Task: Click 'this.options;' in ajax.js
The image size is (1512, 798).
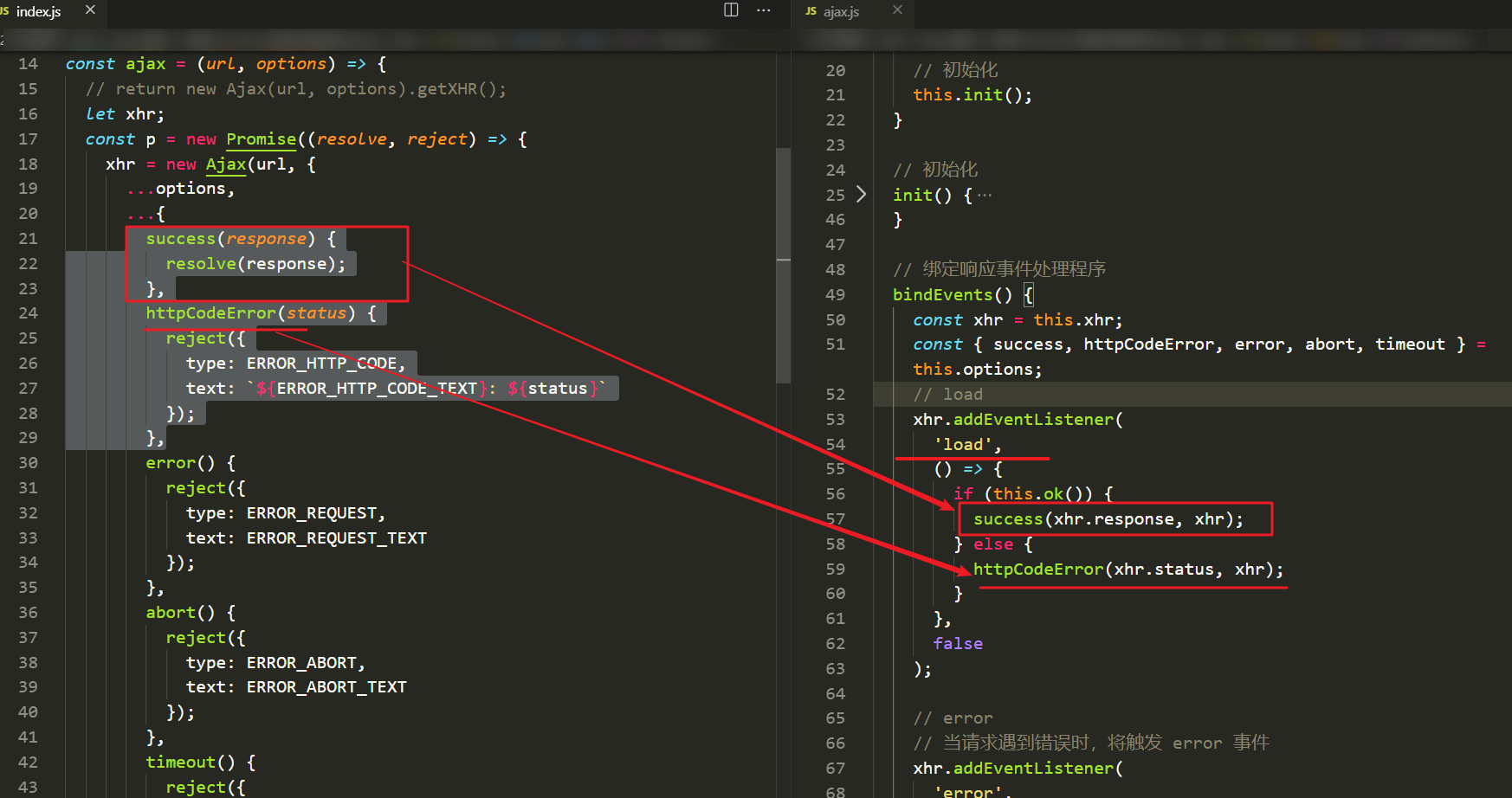Action: coord(978,370)
